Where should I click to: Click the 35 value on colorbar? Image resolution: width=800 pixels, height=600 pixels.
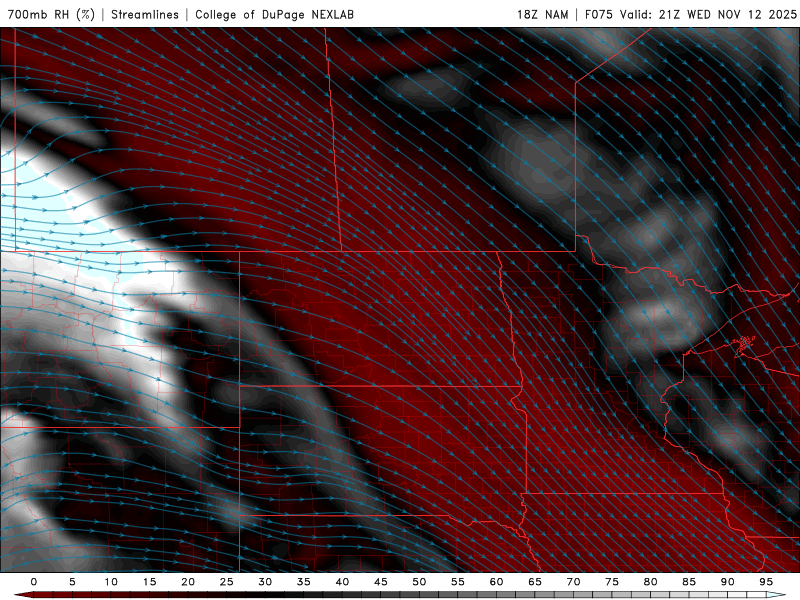(x=304, y=582)
